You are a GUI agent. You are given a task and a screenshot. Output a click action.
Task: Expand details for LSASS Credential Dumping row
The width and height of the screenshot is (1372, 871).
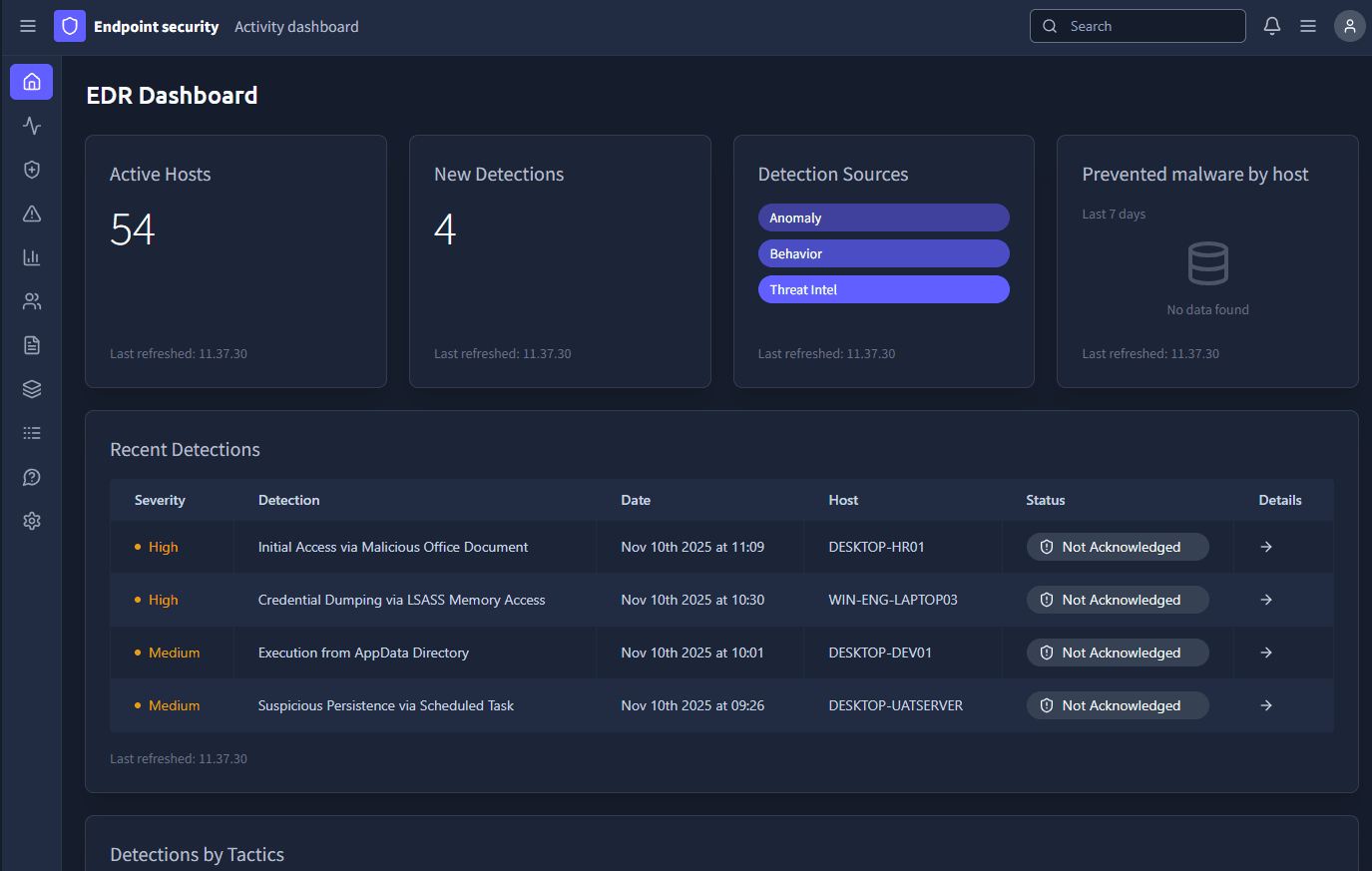pyautogui.click(x=1265, y=600)
